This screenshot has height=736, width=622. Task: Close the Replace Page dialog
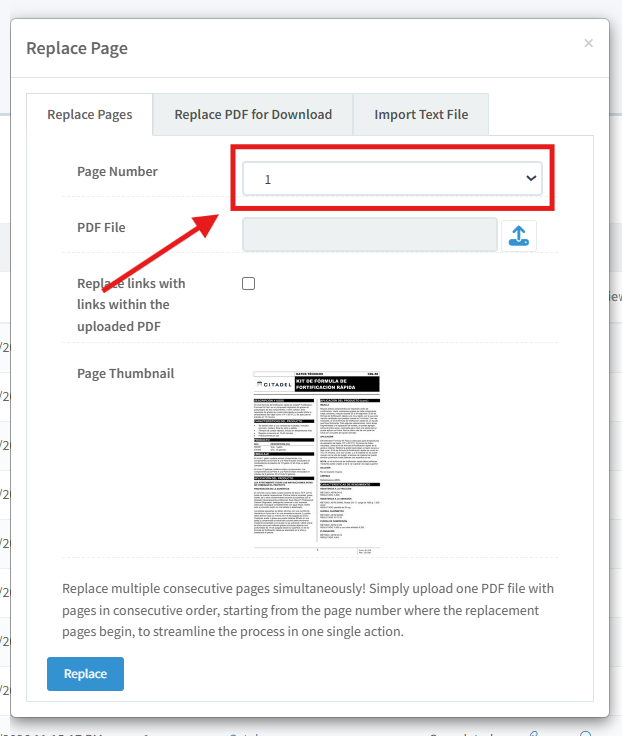click(588, 43)
